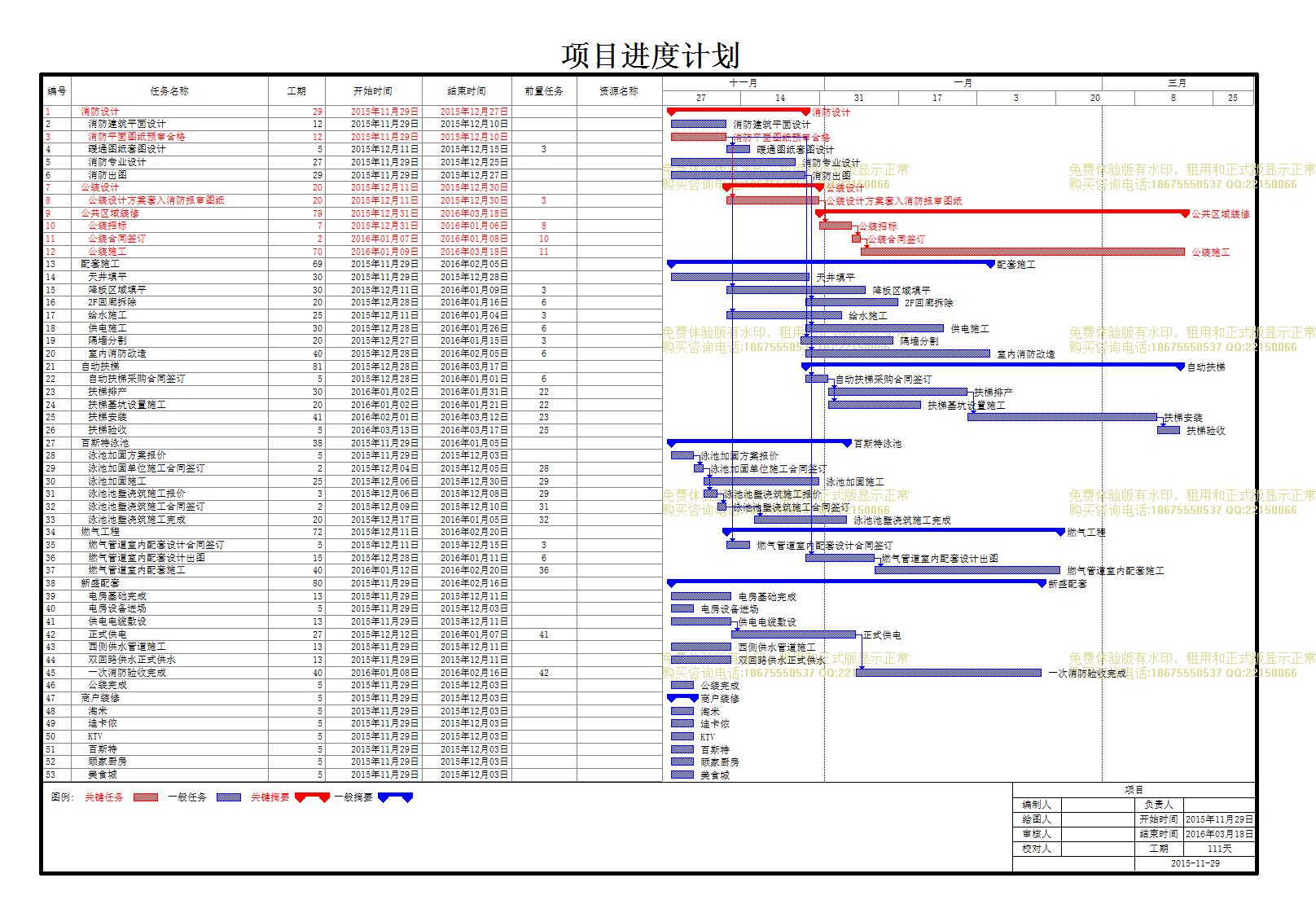Select summary task 新盛配套 in the table
The image size is (1316, 913).
coord(100,583)
